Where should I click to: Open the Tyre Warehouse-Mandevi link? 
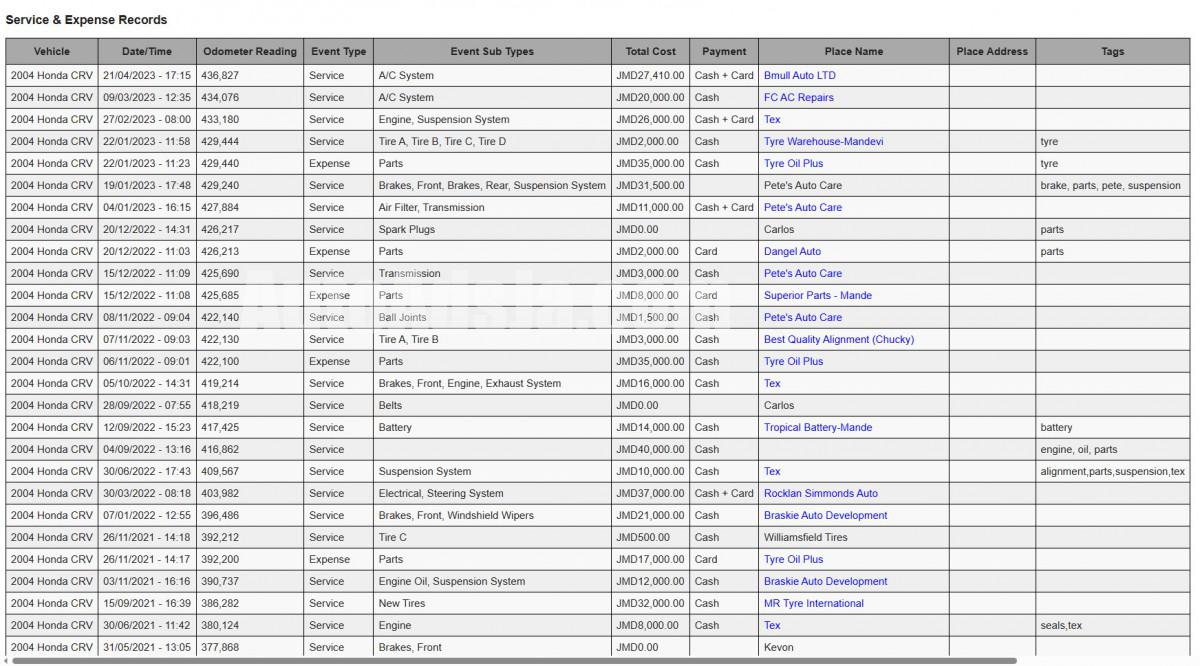[823, 141]
